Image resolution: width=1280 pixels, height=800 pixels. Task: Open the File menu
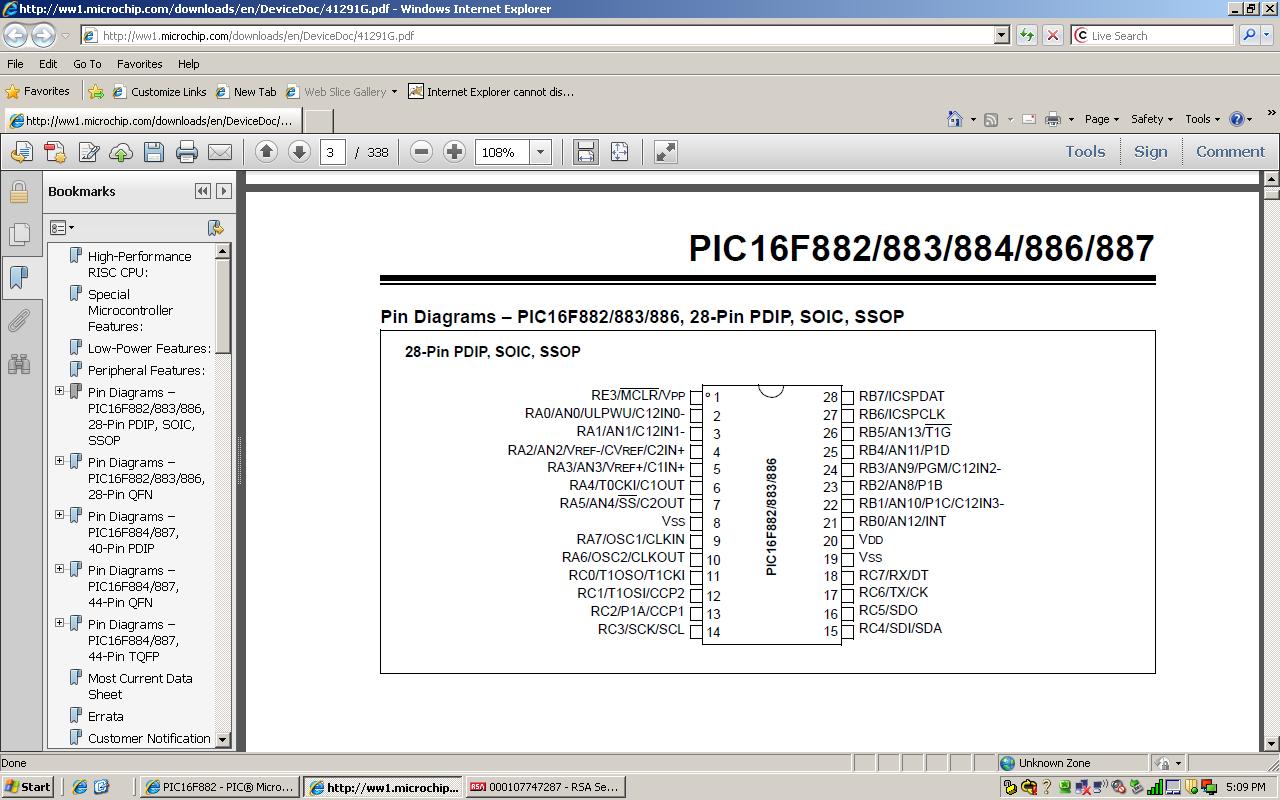pos(15,64)
